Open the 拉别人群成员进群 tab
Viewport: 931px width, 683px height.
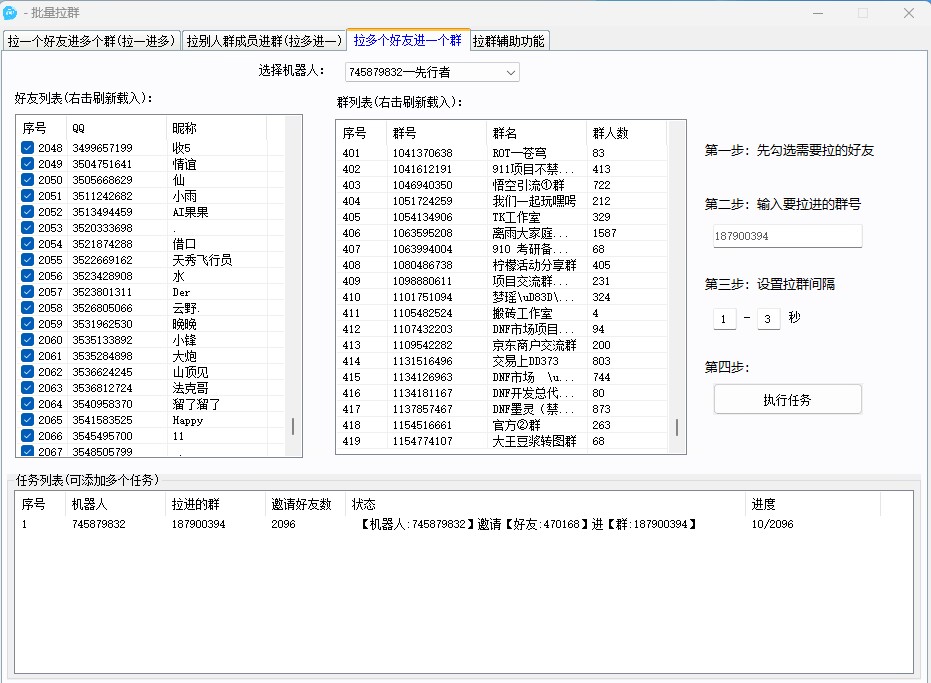pos(264,41)
